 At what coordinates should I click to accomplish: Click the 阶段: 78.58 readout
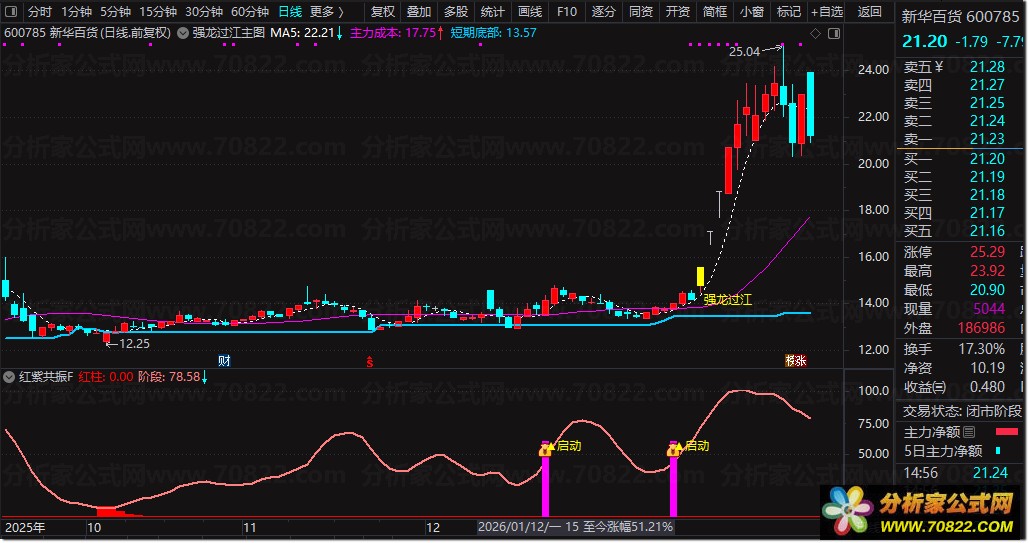pos(173,377)
